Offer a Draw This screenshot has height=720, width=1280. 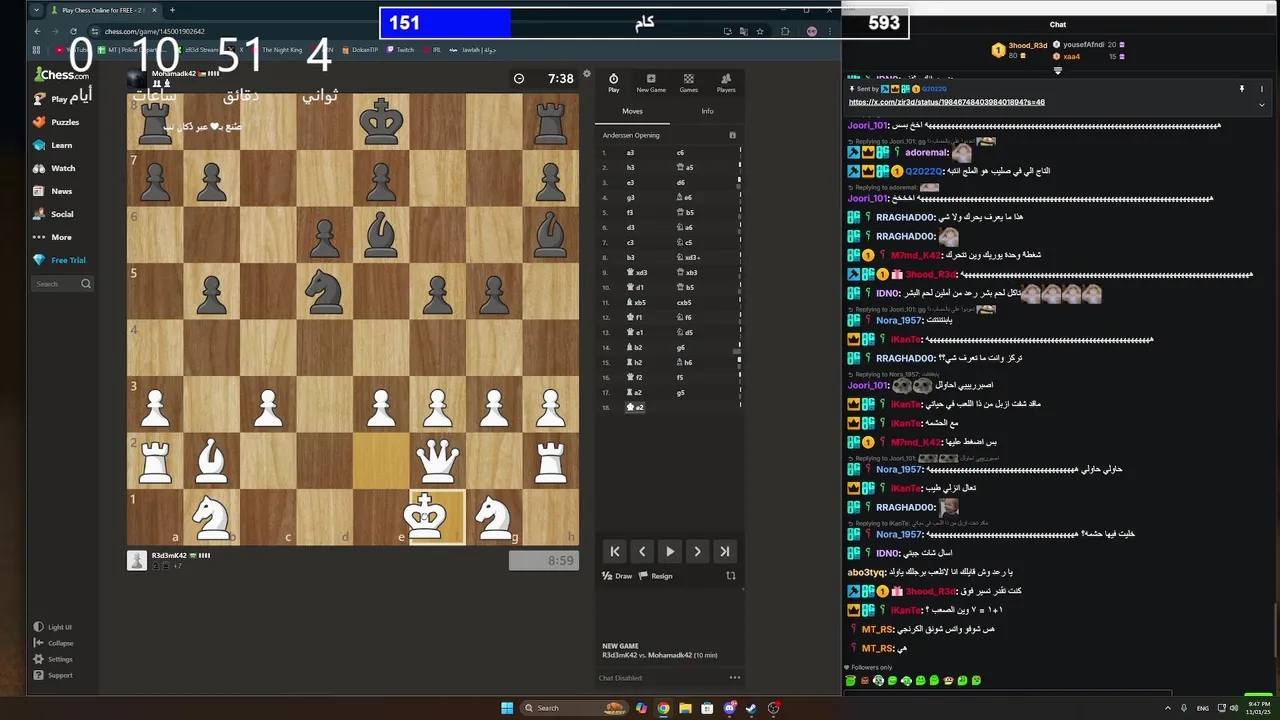(x=617, y=576)
